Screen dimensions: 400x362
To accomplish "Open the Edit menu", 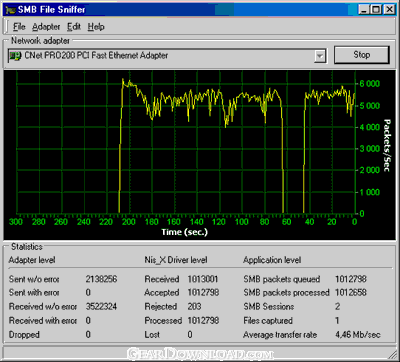I will [74, 27].
